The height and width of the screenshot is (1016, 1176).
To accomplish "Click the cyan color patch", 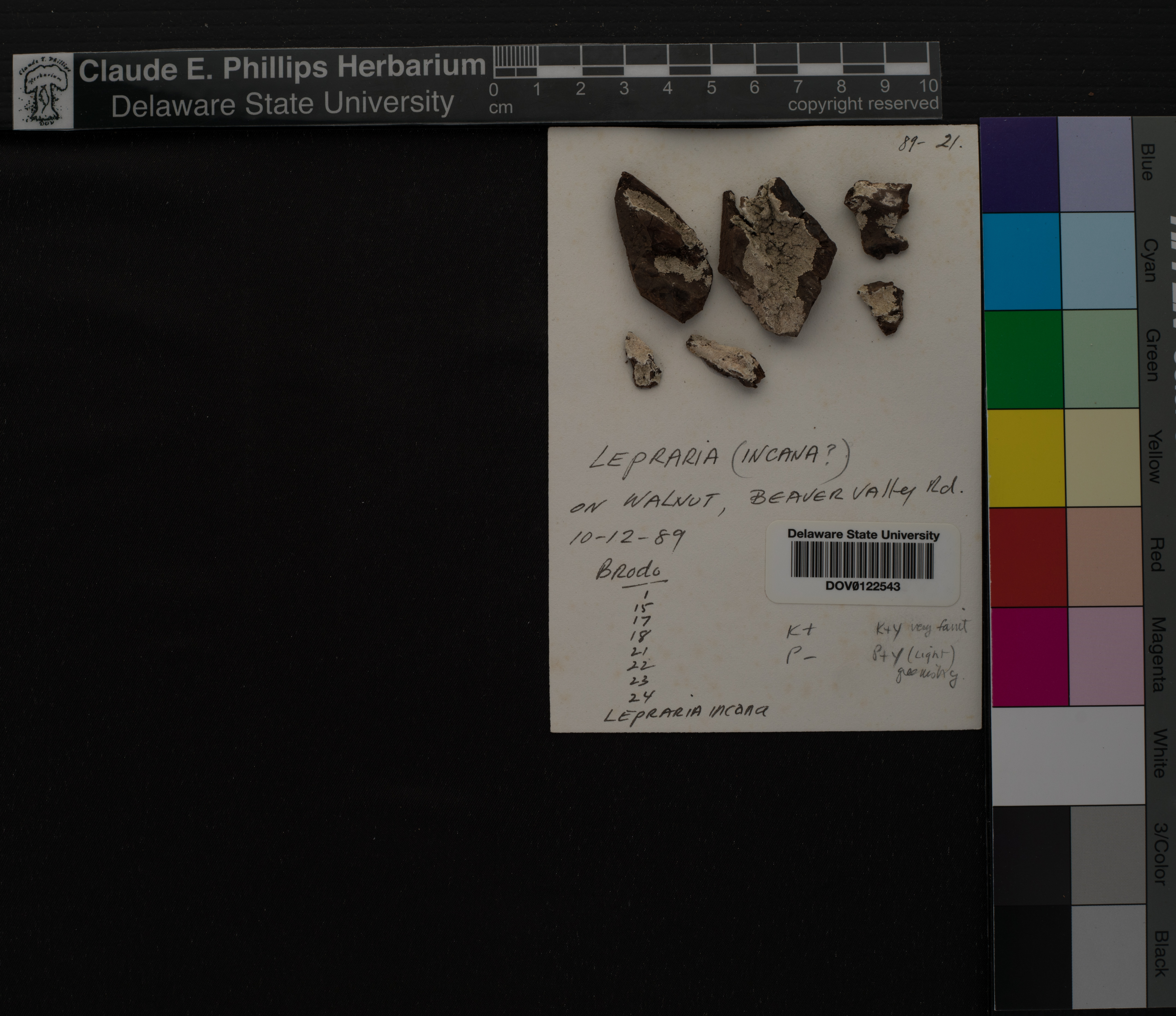I will 1022,261.
